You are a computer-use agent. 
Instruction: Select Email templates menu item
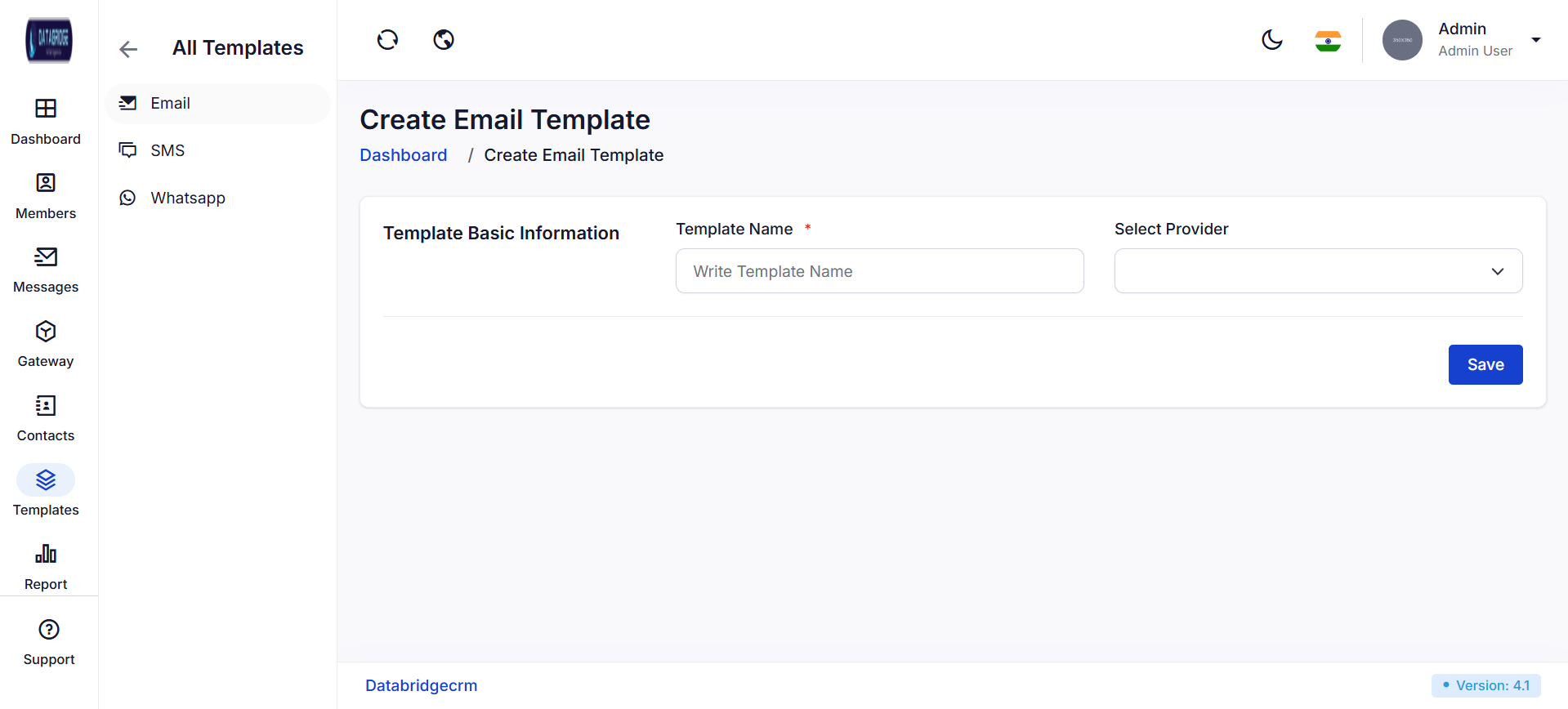point(170,104)
